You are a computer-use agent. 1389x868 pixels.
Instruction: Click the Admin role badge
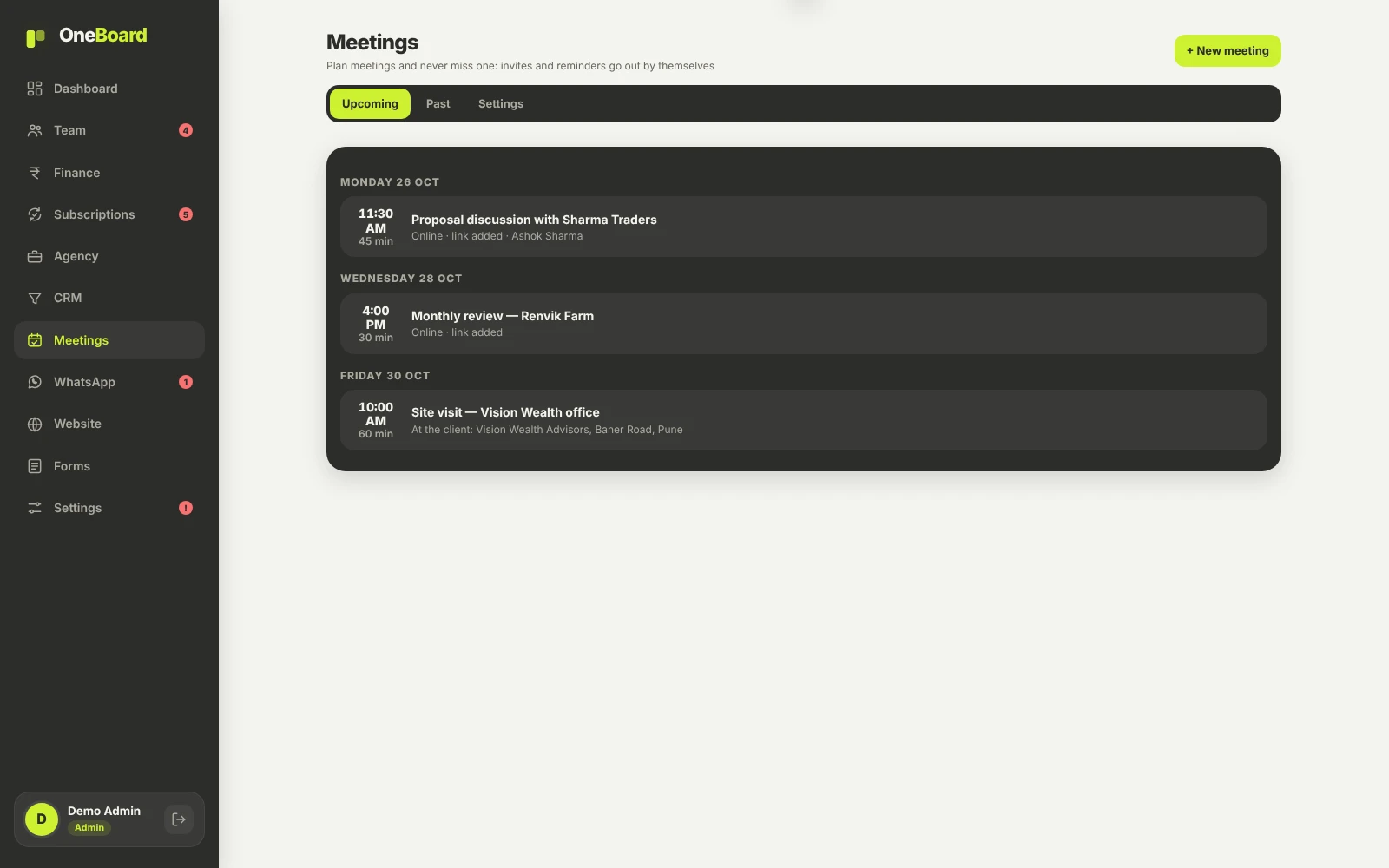[x=89, y=827]
